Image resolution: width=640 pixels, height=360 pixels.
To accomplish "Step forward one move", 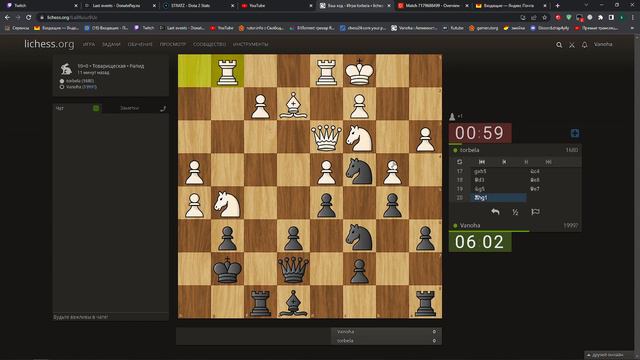I will point(526,162).
